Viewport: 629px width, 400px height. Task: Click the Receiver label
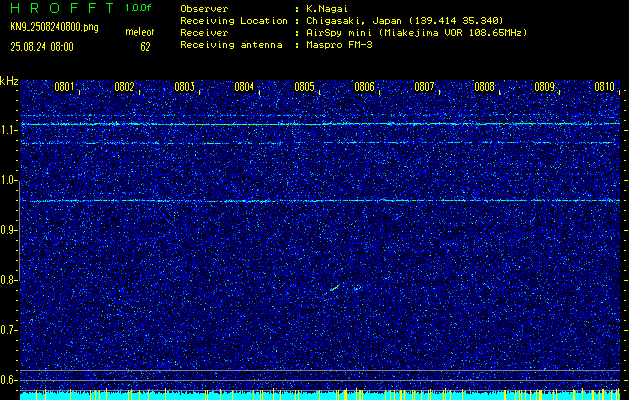click(204, 33)
